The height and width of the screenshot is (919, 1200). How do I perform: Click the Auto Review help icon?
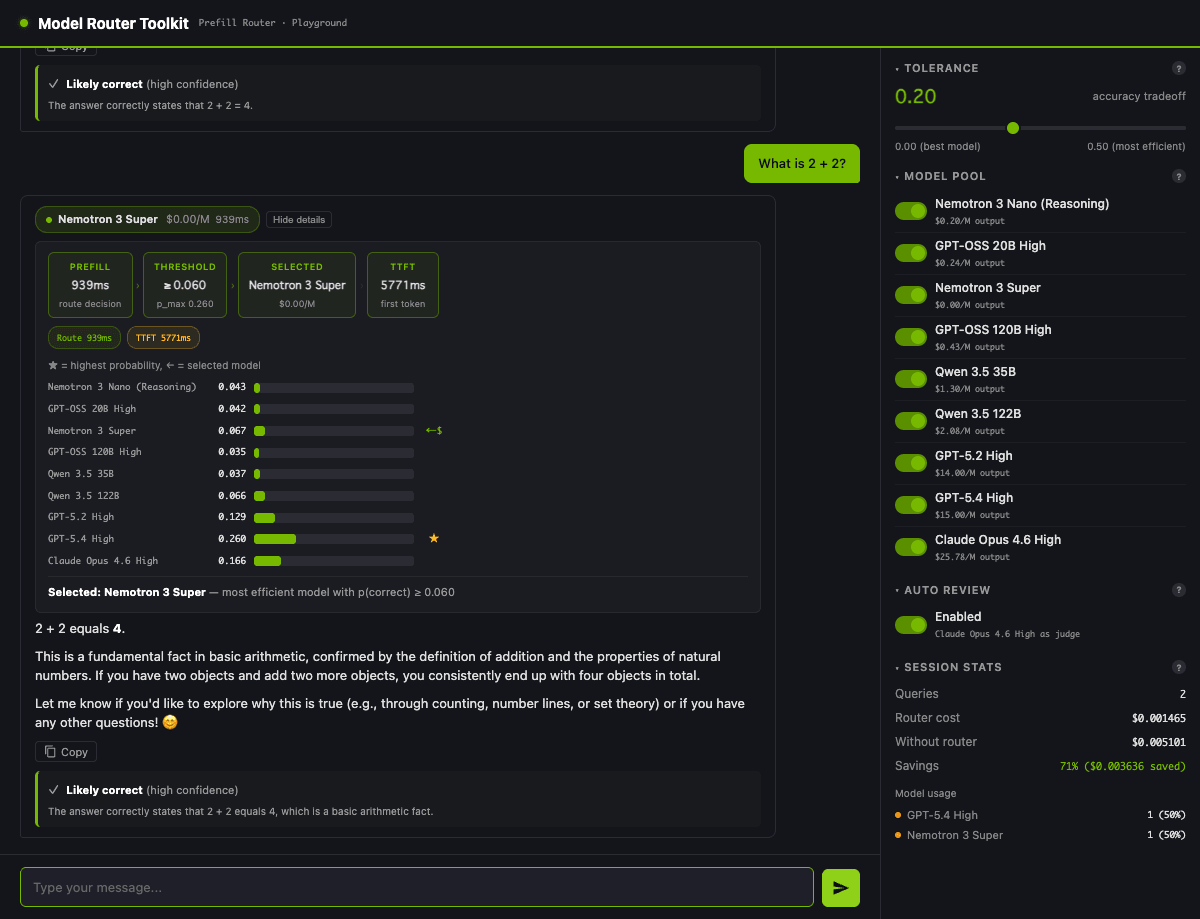(x=1179, y=590)
